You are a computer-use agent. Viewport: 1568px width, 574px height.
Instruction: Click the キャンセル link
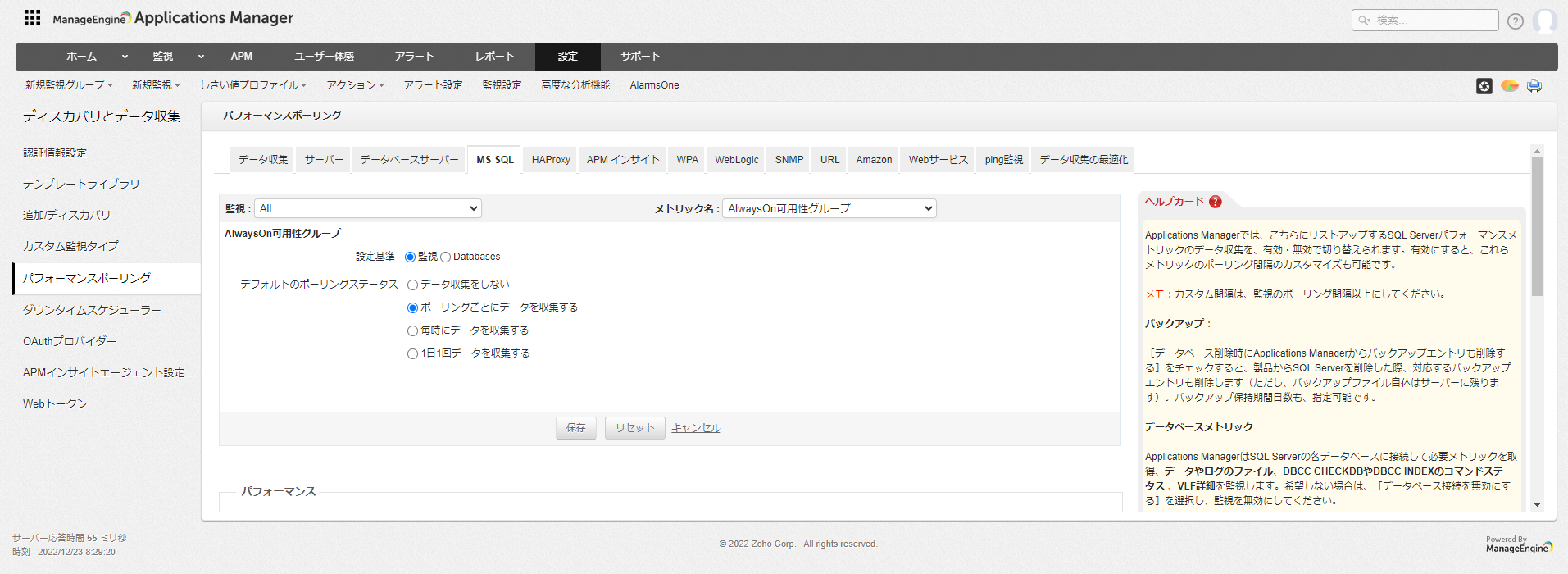696,428
